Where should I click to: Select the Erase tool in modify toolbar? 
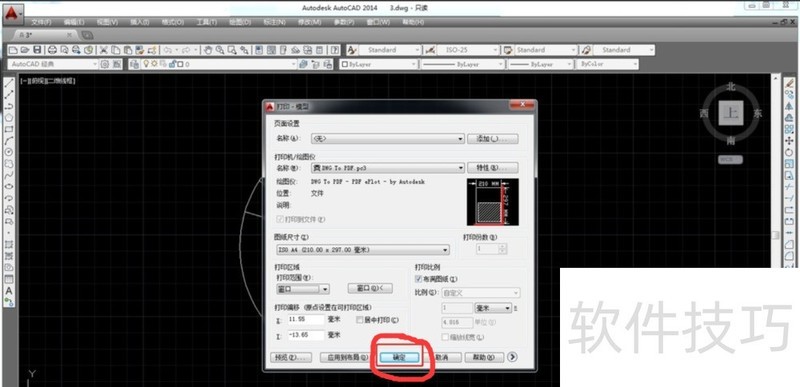[789, 83]
